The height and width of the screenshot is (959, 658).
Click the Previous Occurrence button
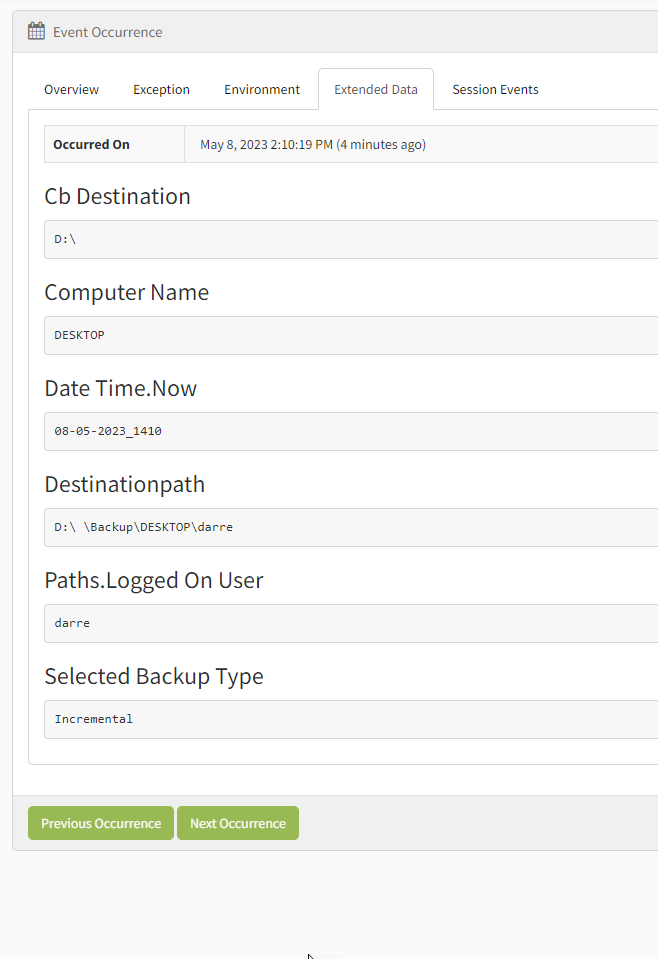pyautogui.click(x=101, y=823)
